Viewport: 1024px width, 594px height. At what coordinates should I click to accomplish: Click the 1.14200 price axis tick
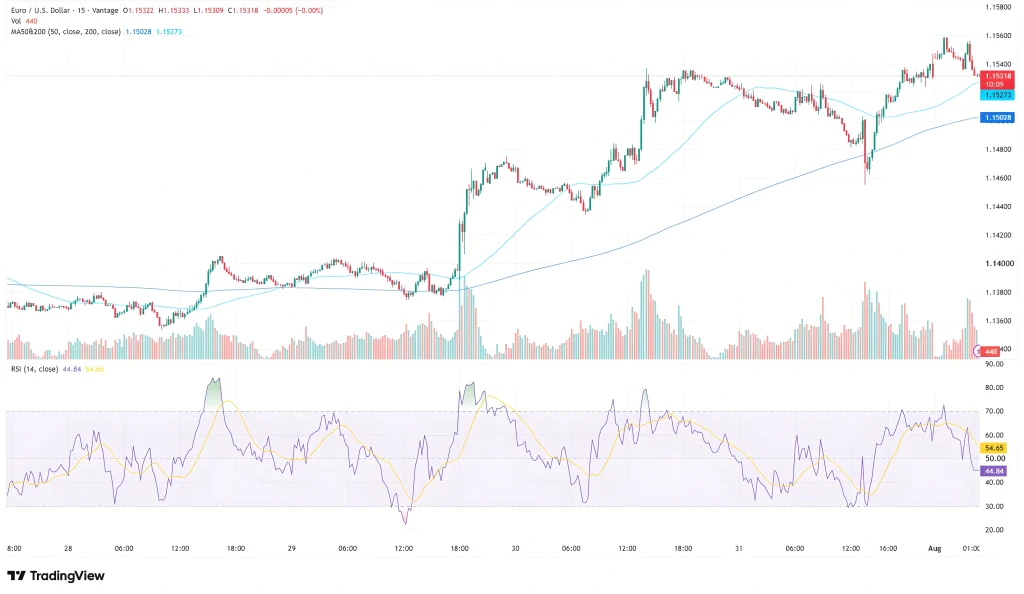[x=999, y=235]
